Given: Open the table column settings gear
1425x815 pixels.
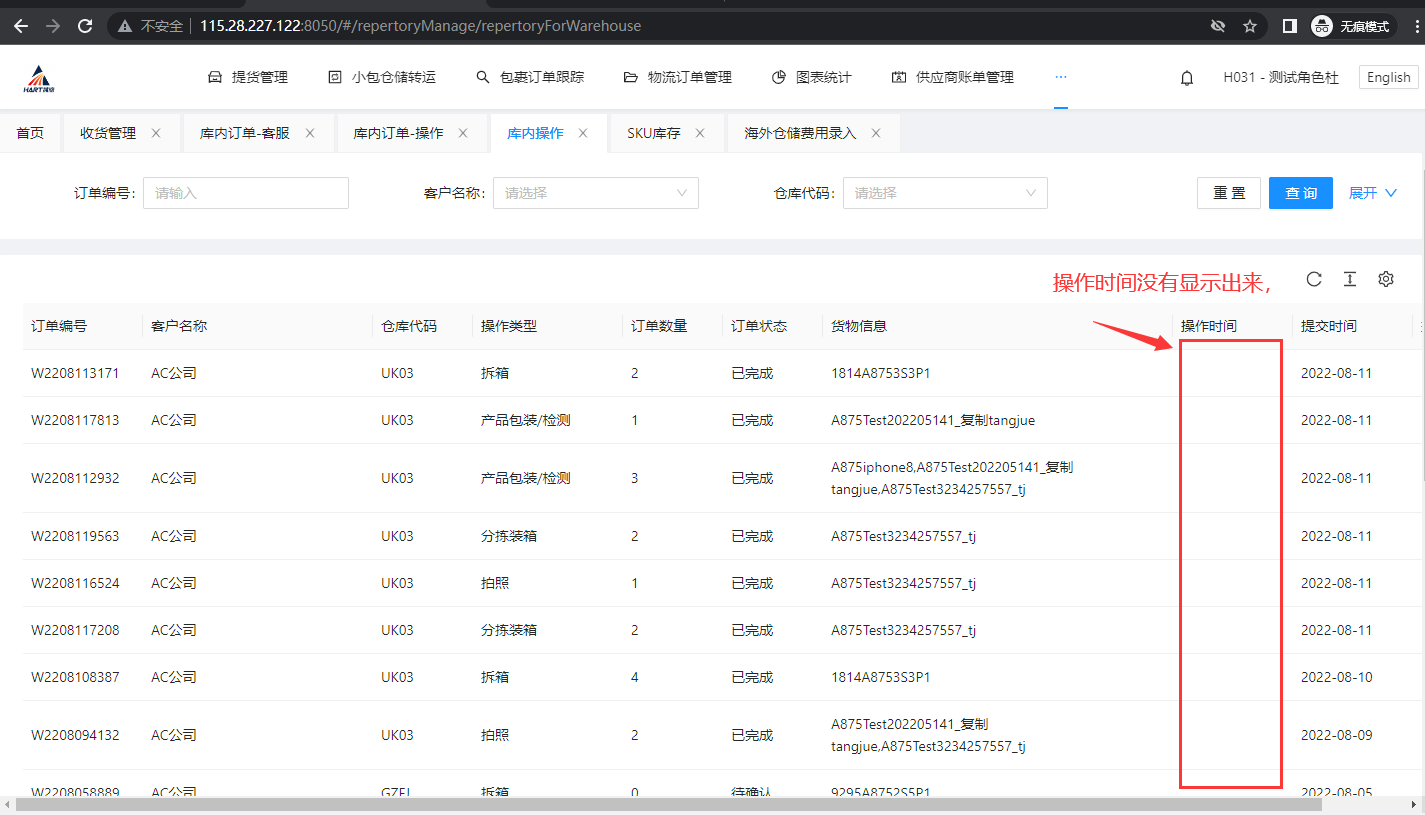Looking at the screenshot, I should [1386, 280].
